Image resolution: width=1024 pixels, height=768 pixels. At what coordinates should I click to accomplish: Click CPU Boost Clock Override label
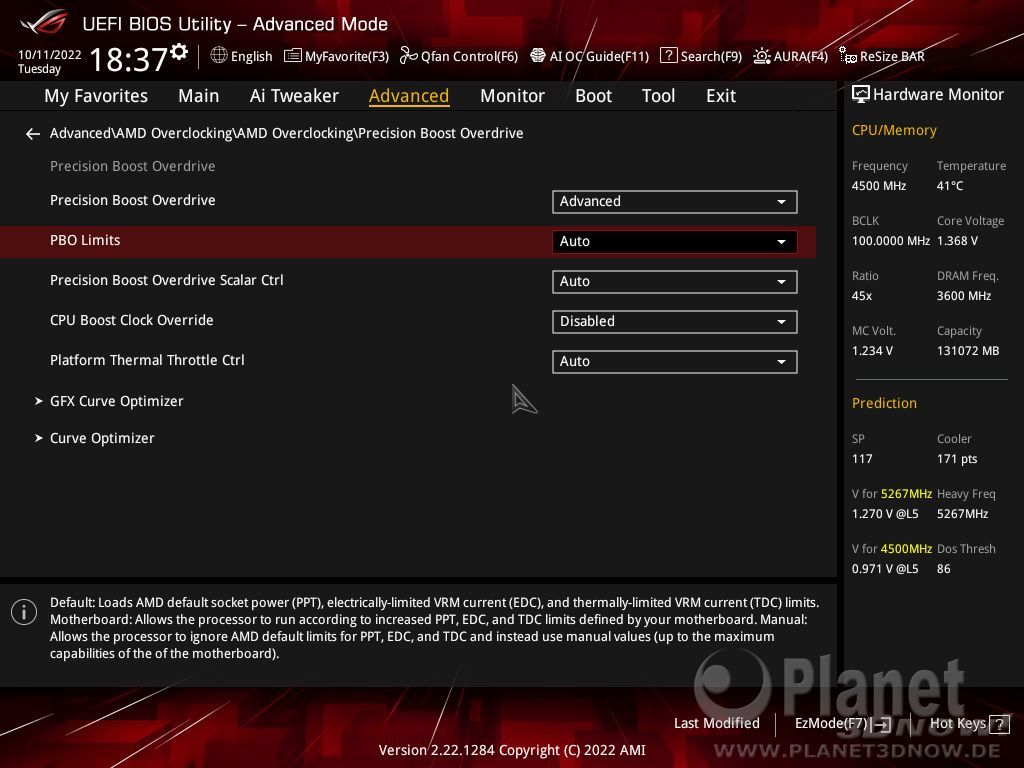coord(131,320)
